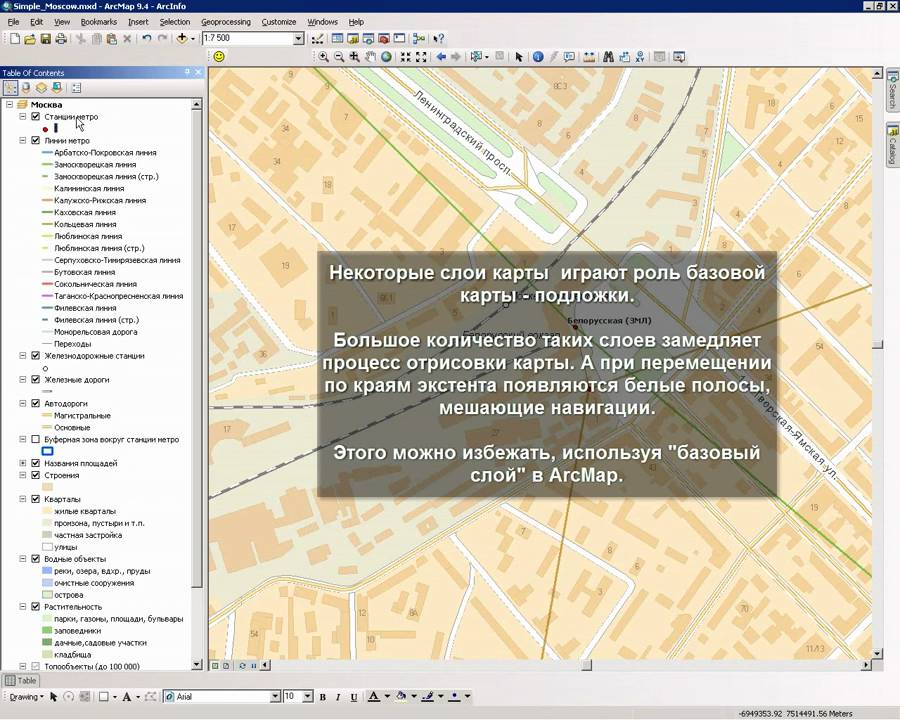Open the Add Data dropdown arrow
Image resolution: width=900 pixels, height=720 pixels.
(x=193, y=39)
